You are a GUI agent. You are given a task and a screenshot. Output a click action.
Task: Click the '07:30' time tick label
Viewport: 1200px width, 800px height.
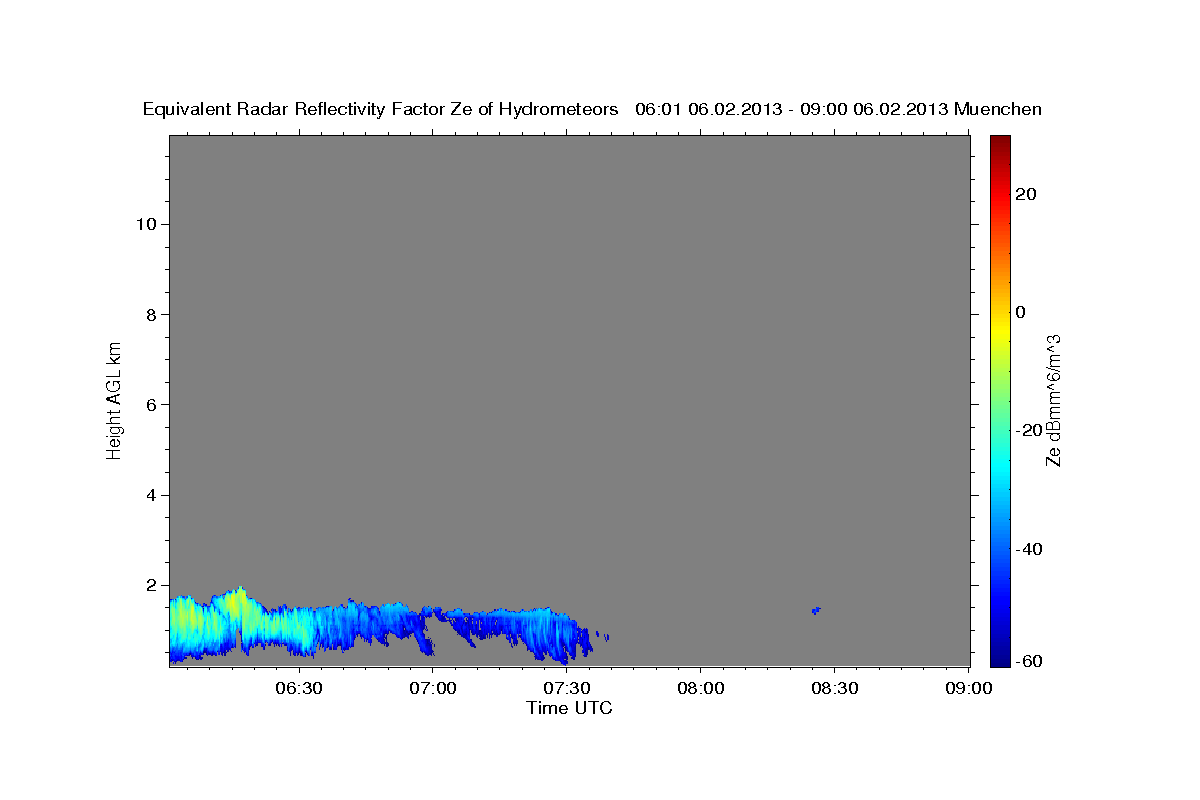pyautogui.click(x=567, y=689)
